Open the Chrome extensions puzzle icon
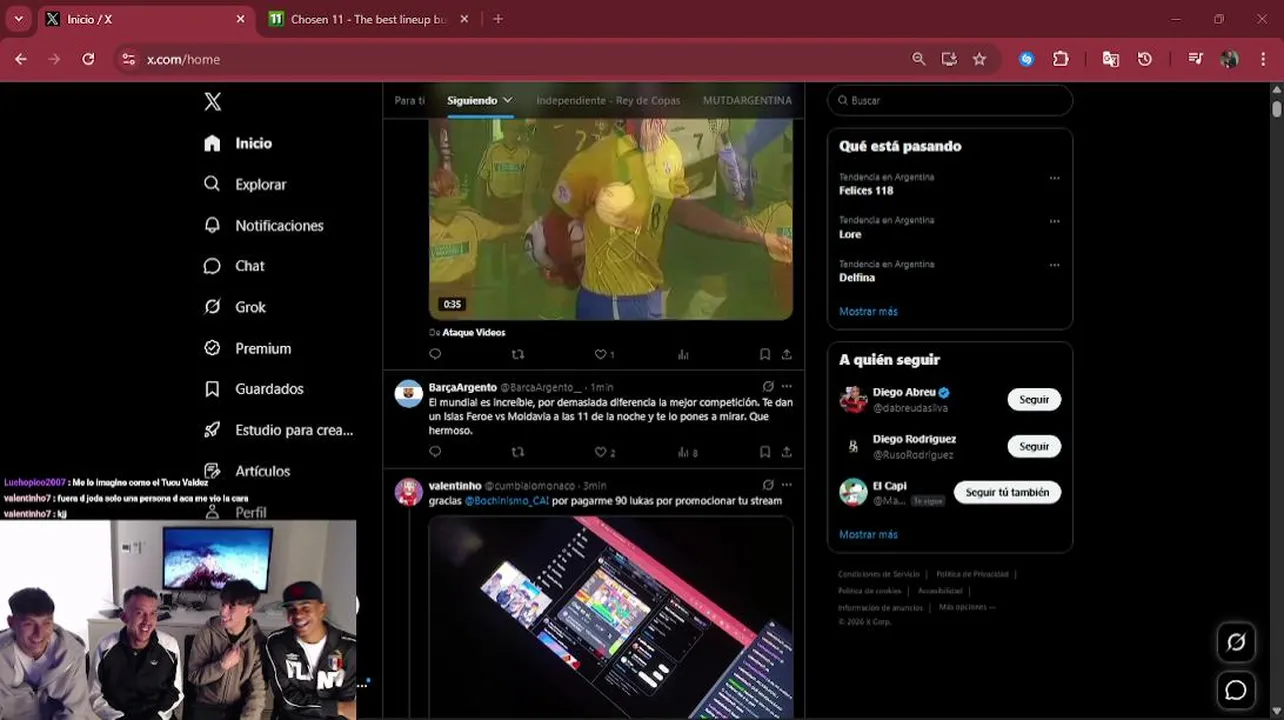 coord(1061,59)
